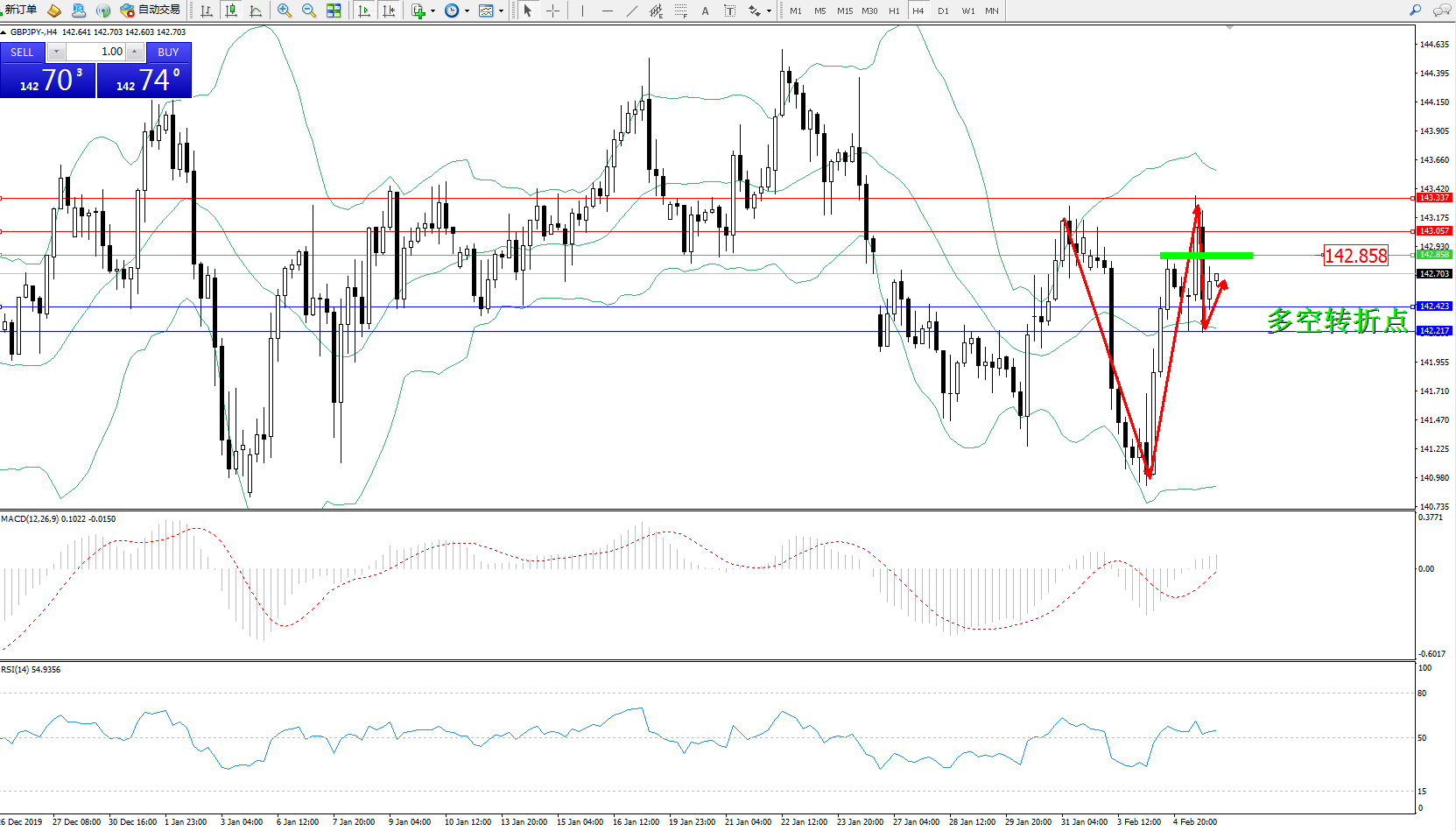Viewport: 1456px width, 831px height.
Task: Toggle the chart auto scroll button
Action: [x=364, y=11]
